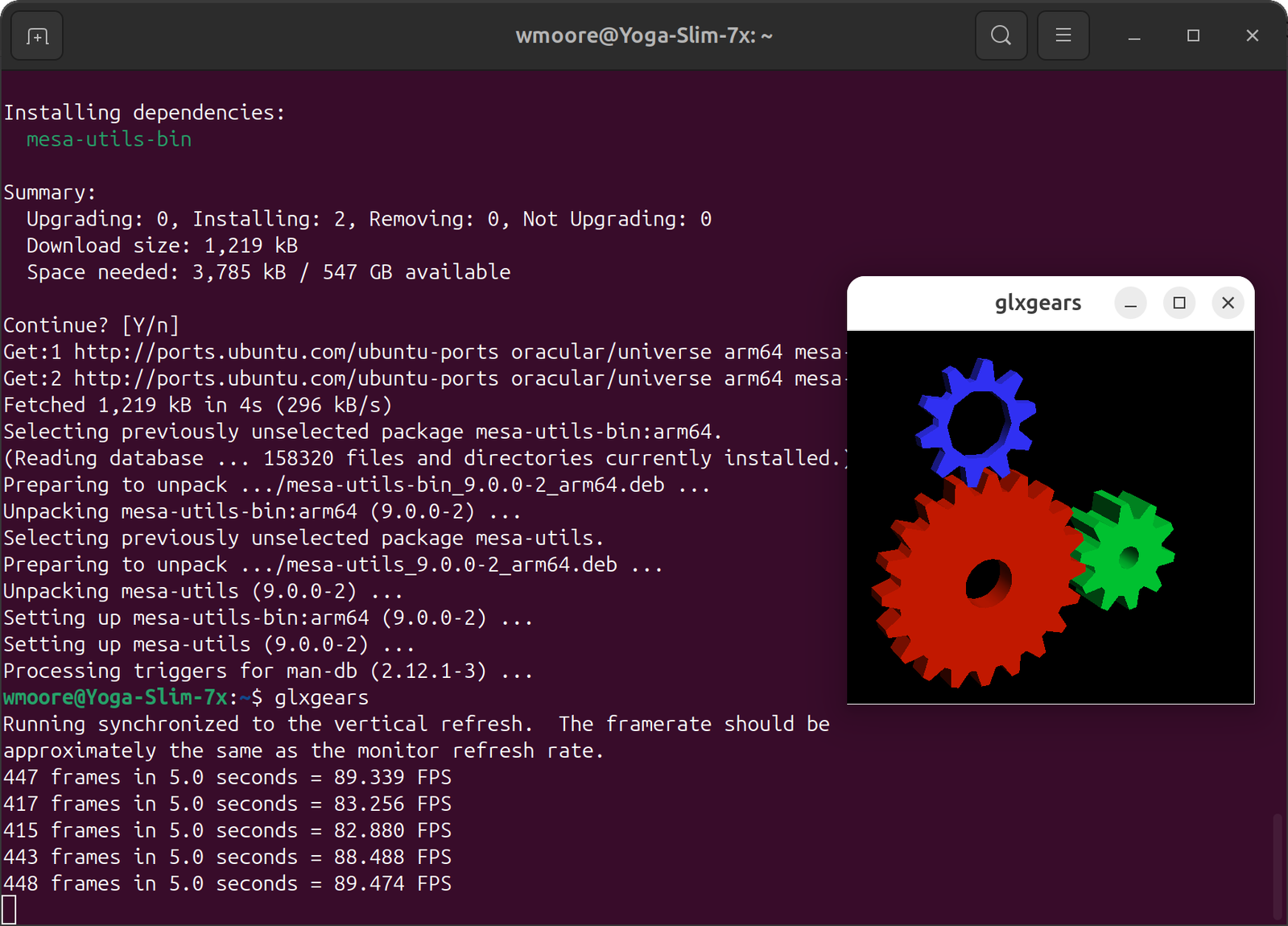This screenshot has height=926, width=1288.
Task: Minimize the glxgears window
Action: 1130,304
